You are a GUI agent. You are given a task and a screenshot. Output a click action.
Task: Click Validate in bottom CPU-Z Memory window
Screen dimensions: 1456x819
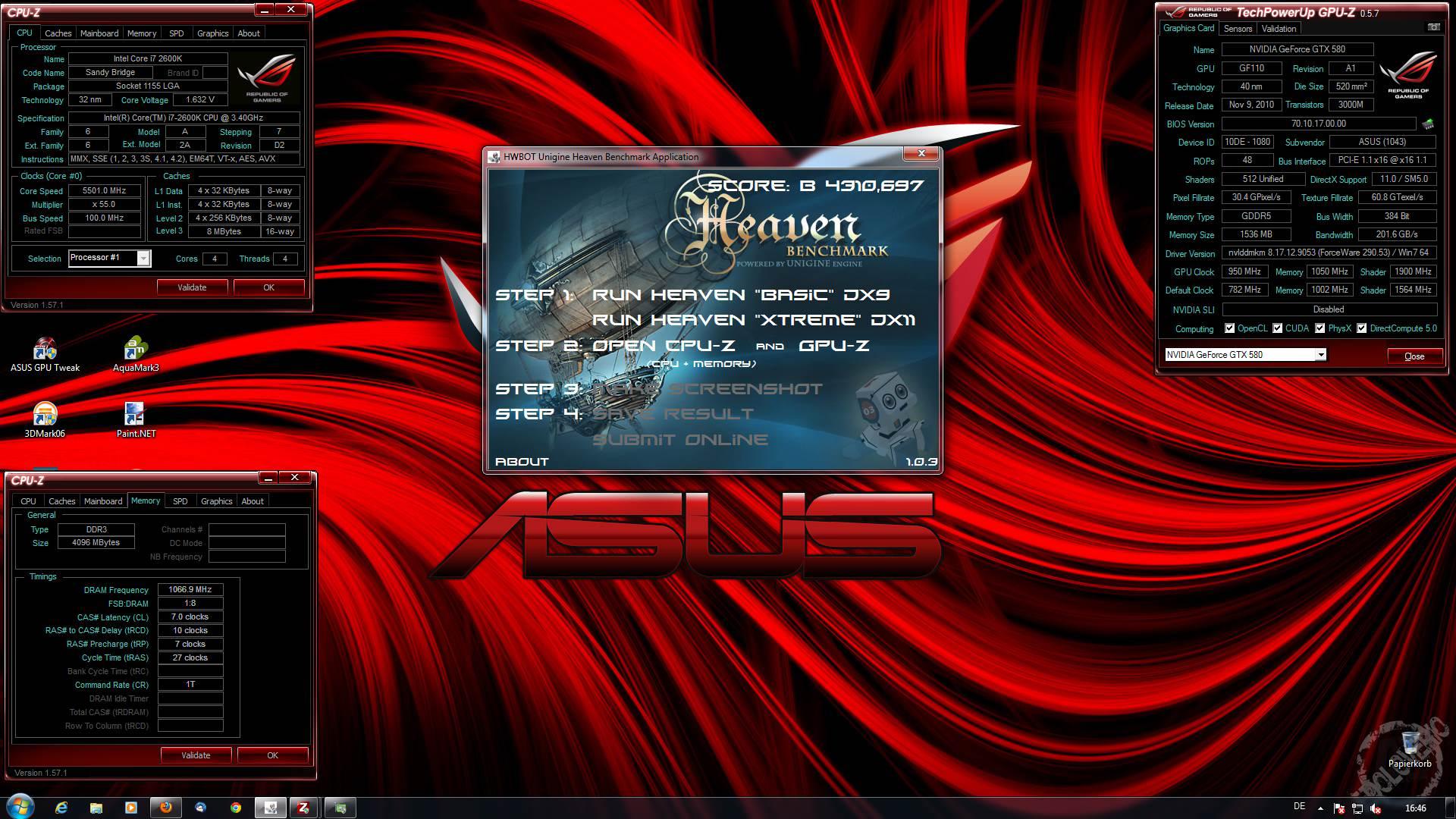pos(196,755)
